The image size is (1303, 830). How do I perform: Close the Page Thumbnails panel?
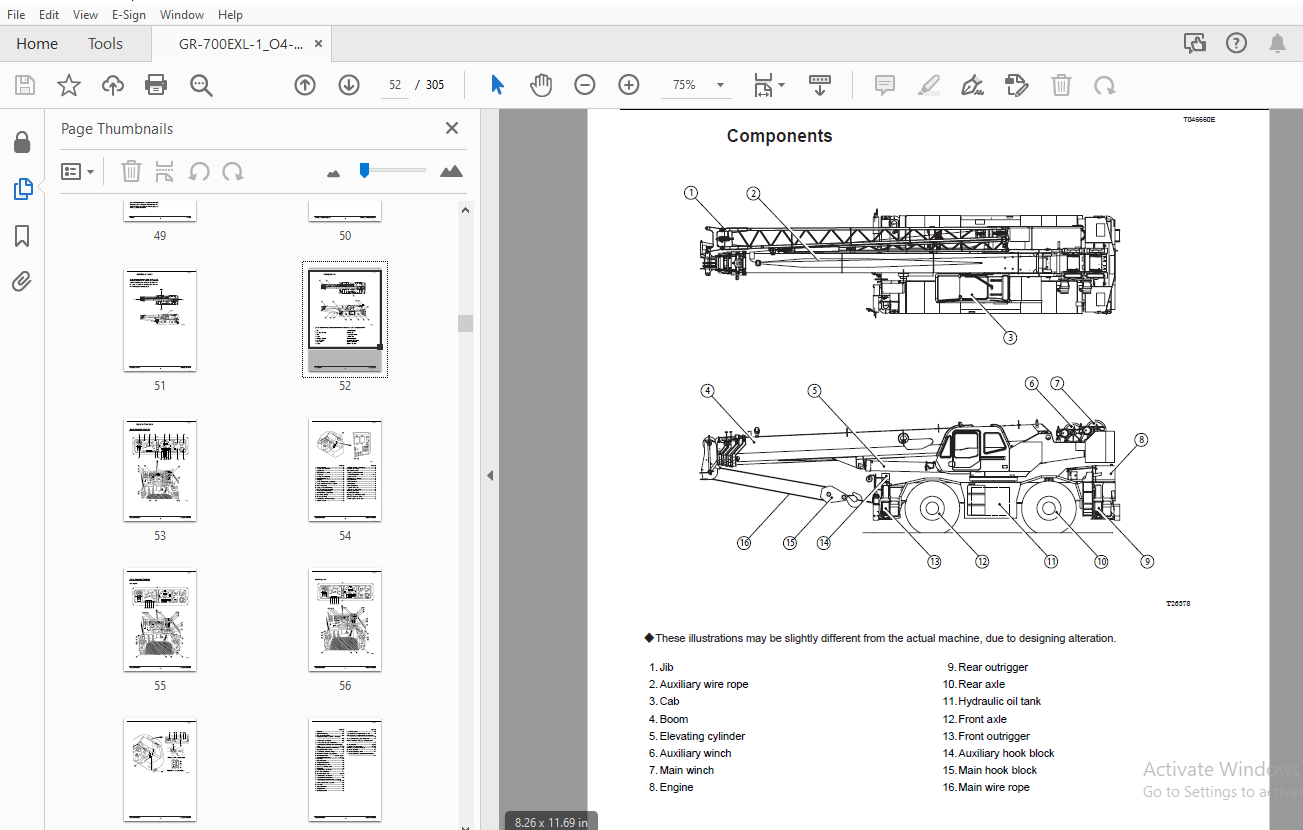452,128
